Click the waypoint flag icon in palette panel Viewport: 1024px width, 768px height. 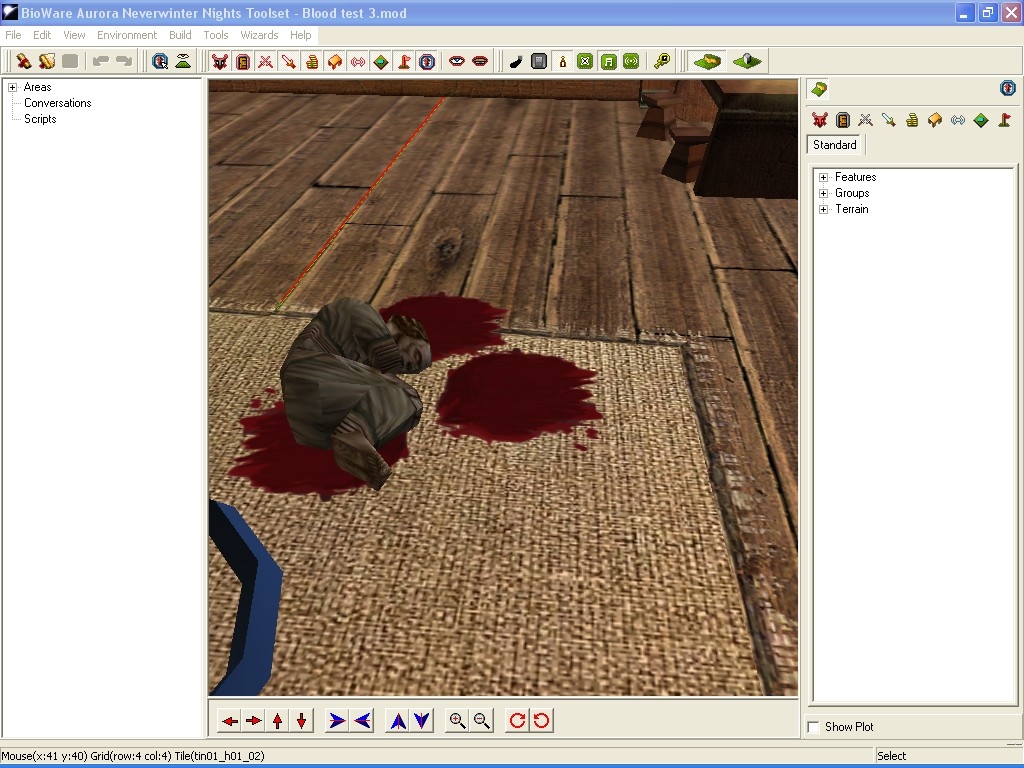1004,120
